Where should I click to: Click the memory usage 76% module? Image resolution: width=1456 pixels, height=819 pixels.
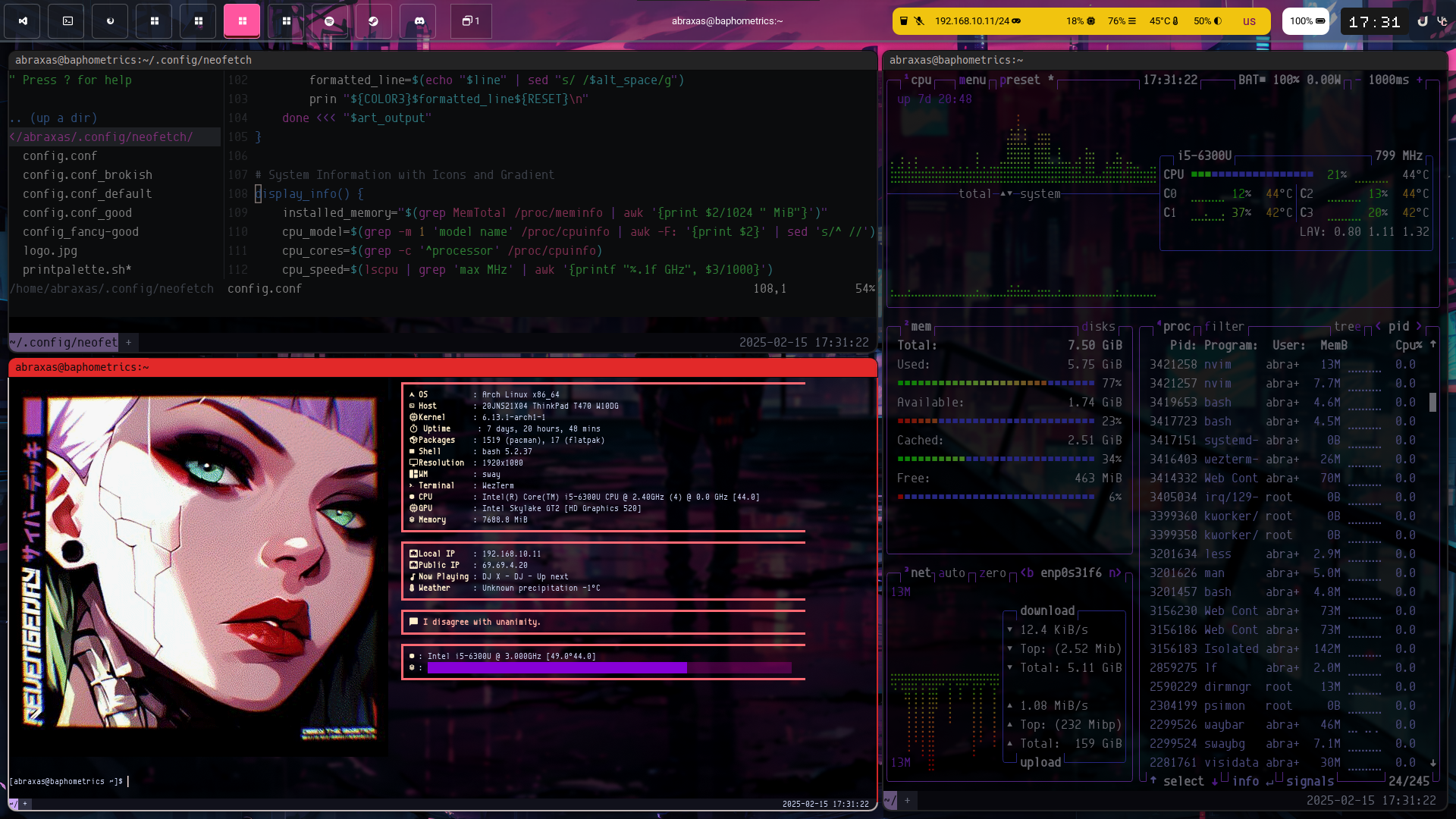pos(1122,21)
